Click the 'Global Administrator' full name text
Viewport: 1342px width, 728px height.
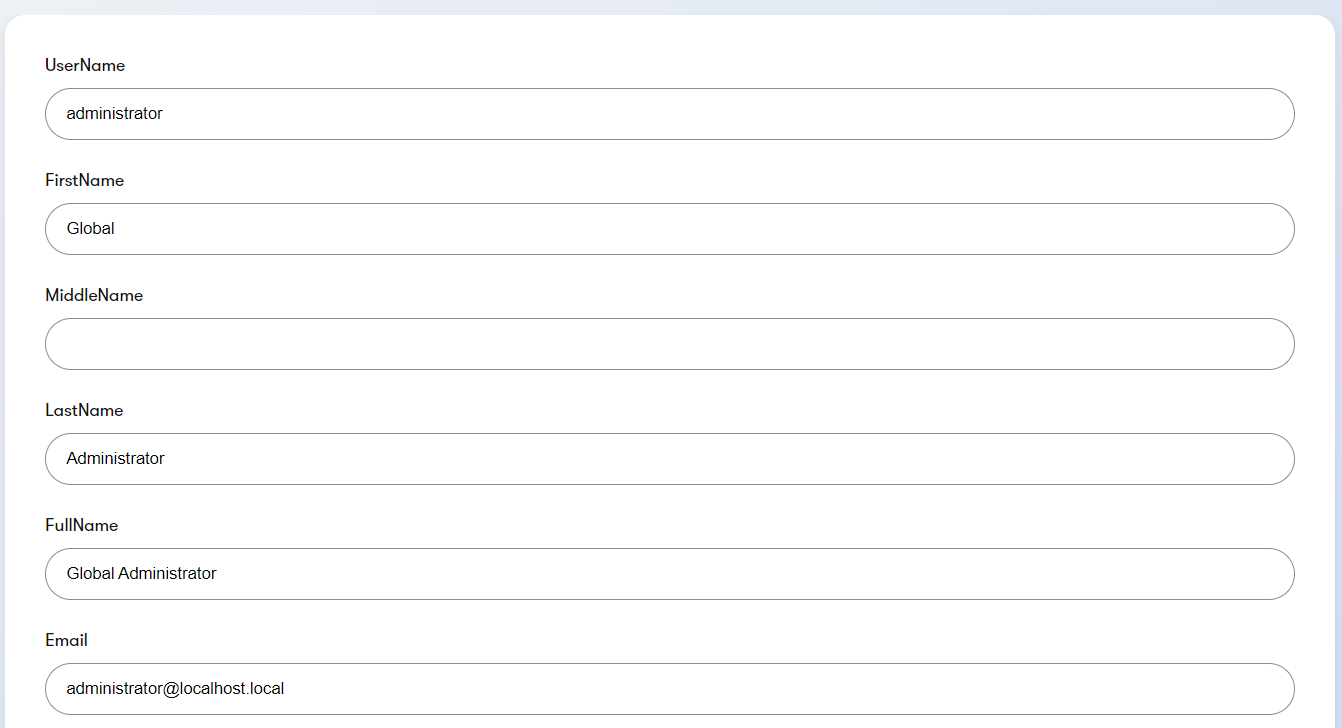click(x=141, y=574)
